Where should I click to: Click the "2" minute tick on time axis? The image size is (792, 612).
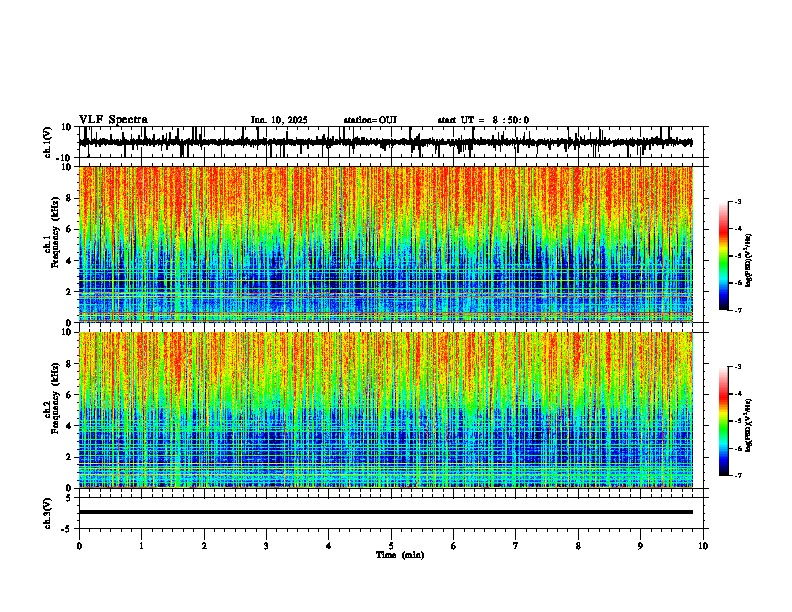click(204, 546)
